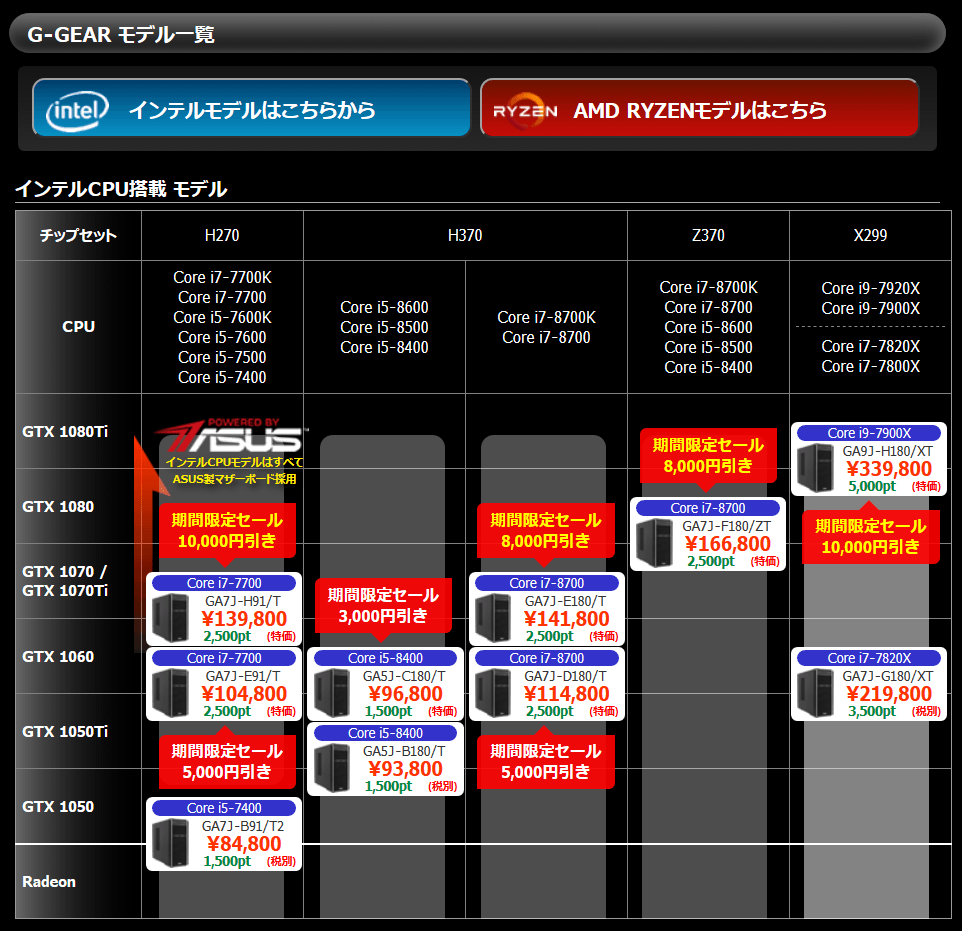Click the インテルCPU搭載 モデル heading
Image resolution: width=962 pixels, height=931 pixels.
pos(121,188)
